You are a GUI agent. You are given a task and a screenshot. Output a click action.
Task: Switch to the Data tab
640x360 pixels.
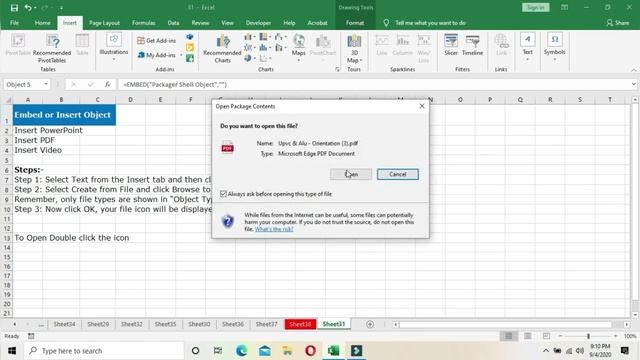coord(173,23)
